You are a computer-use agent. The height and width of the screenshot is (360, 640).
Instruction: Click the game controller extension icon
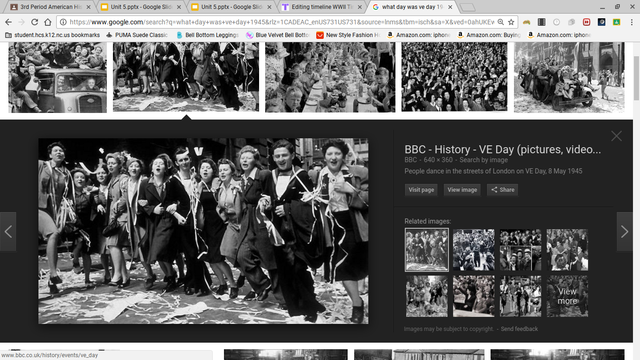(527, 22)
